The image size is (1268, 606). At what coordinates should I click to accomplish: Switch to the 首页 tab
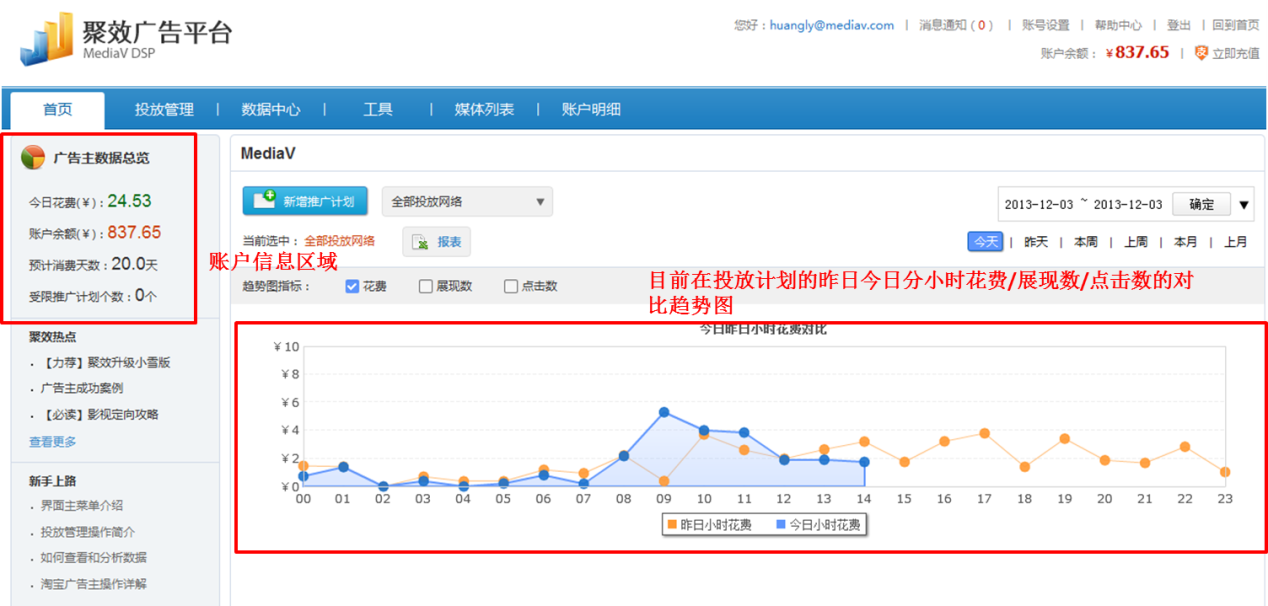(x=57, y=110)
